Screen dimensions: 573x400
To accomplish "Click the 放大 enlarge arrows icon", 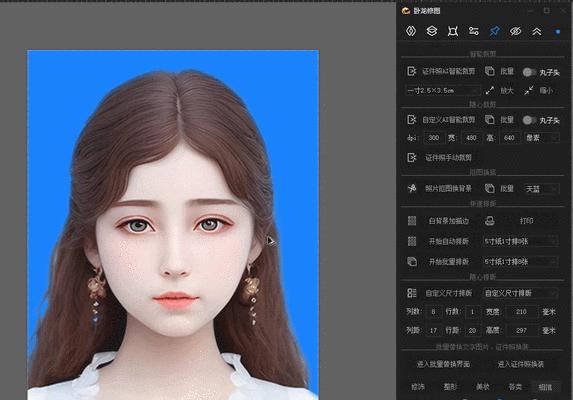I will tap(490, 90).
